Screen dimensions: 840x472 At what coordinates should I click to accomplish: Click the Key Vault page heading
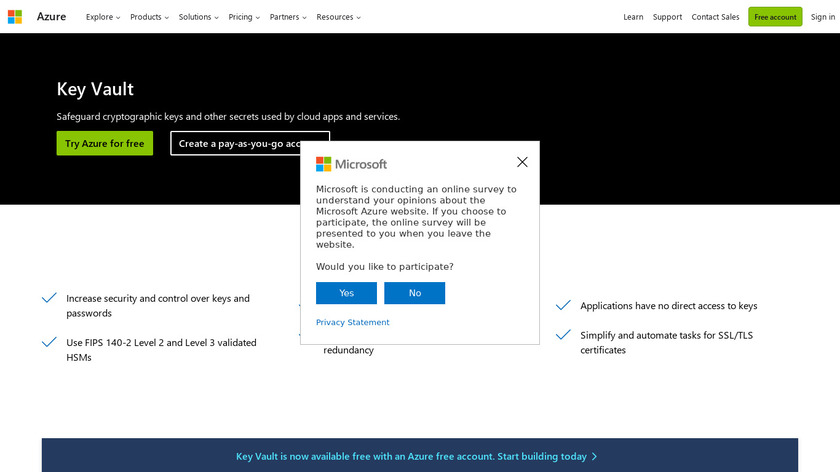[x=95, y=89]
